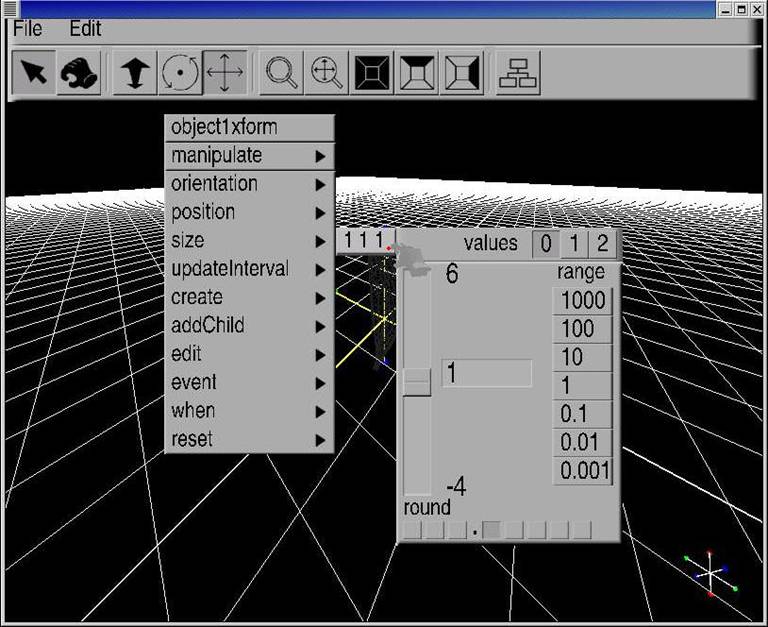Set range to 100
The image size is (768, 627).
(582, 329)
